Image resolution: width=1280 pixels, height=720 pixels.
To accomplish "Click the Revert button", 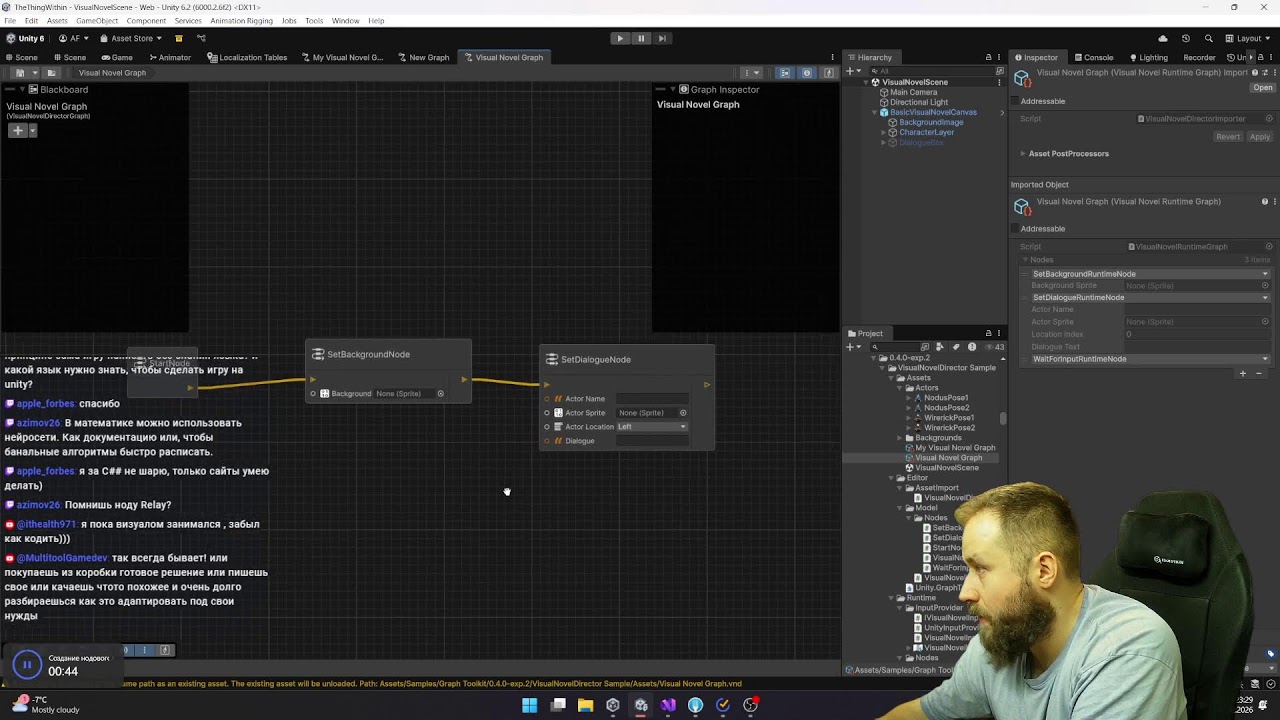I will tap(1228, 136).
